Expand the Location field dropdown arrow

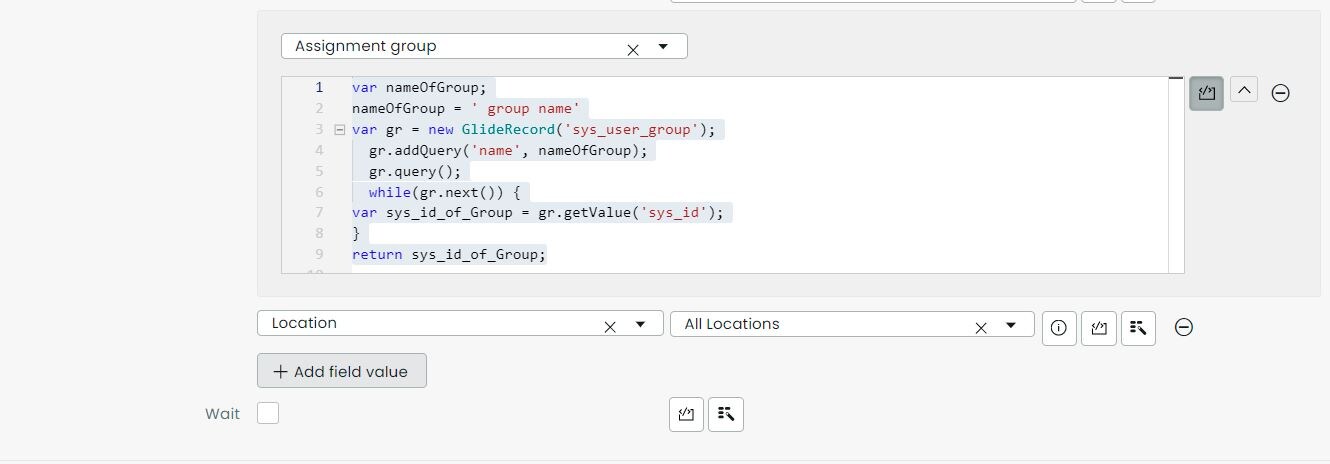click(640, 324)
